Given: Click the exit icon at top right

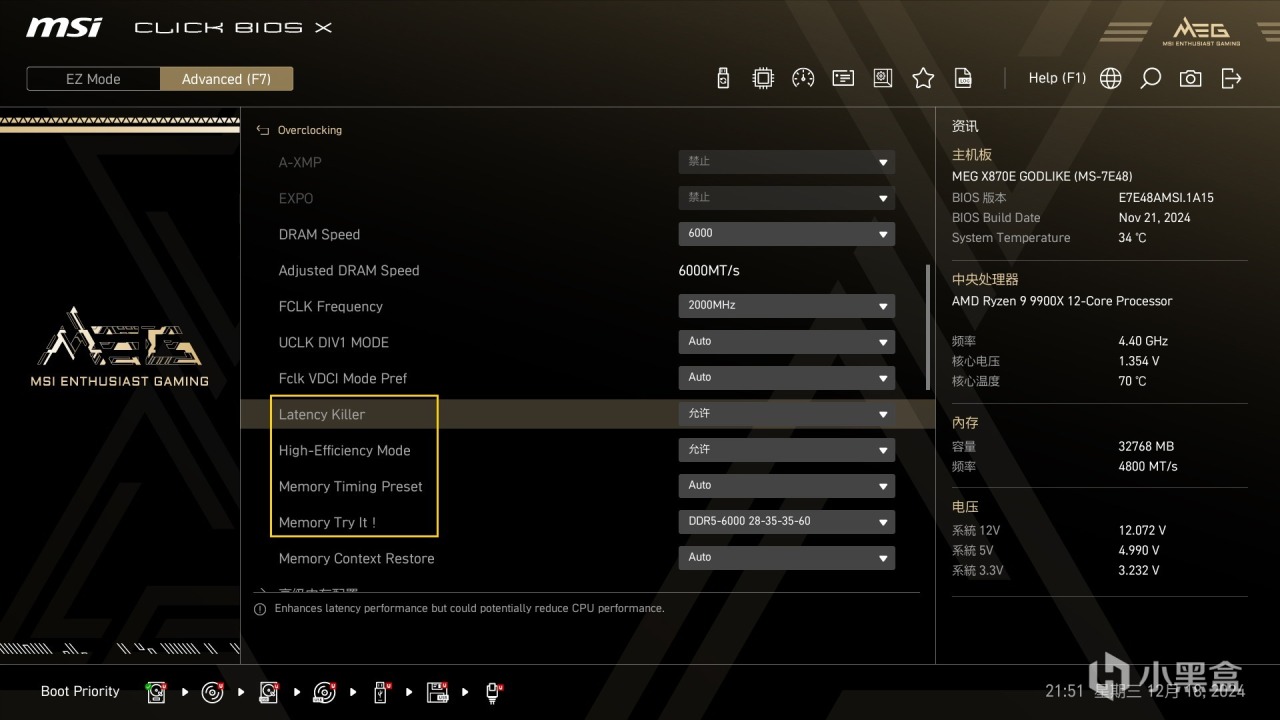Looking at the screenshot, I should (1231, 78).
